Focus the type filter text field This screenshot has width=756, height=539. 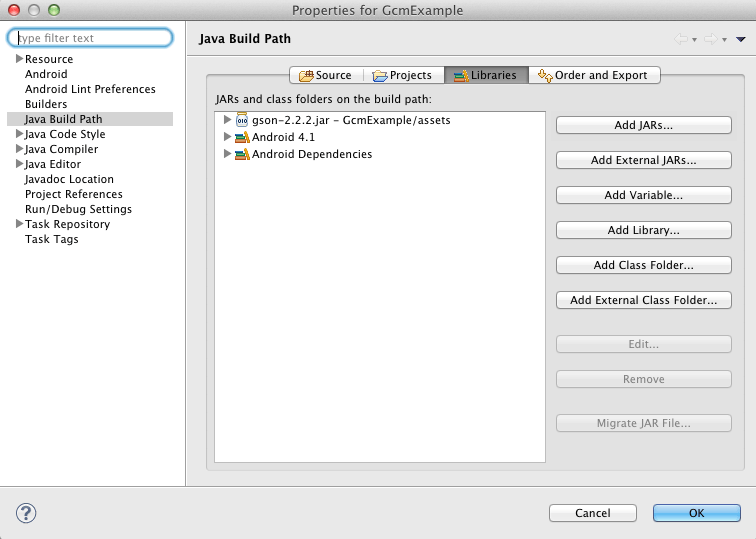pos(92,38)
